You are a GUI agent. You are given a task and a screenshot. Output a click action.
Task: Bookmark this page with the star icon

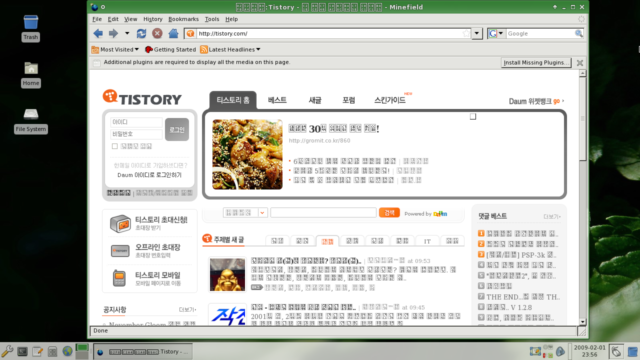[x=466, y=33]
